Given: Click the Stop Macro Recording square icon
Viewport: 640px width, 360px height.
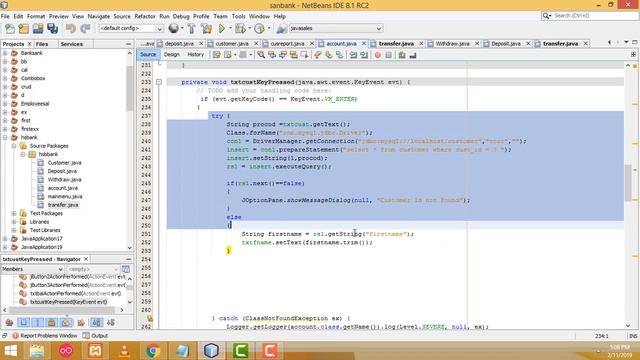Looking at the screenshot, I should [388, 55].
